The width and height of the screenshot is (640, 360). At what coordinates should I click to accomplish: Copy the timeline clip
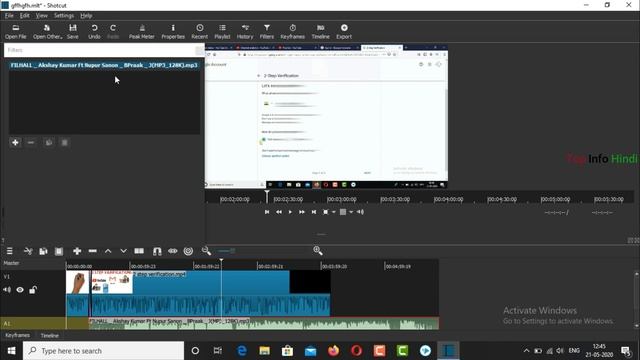(x=43, y=251)
